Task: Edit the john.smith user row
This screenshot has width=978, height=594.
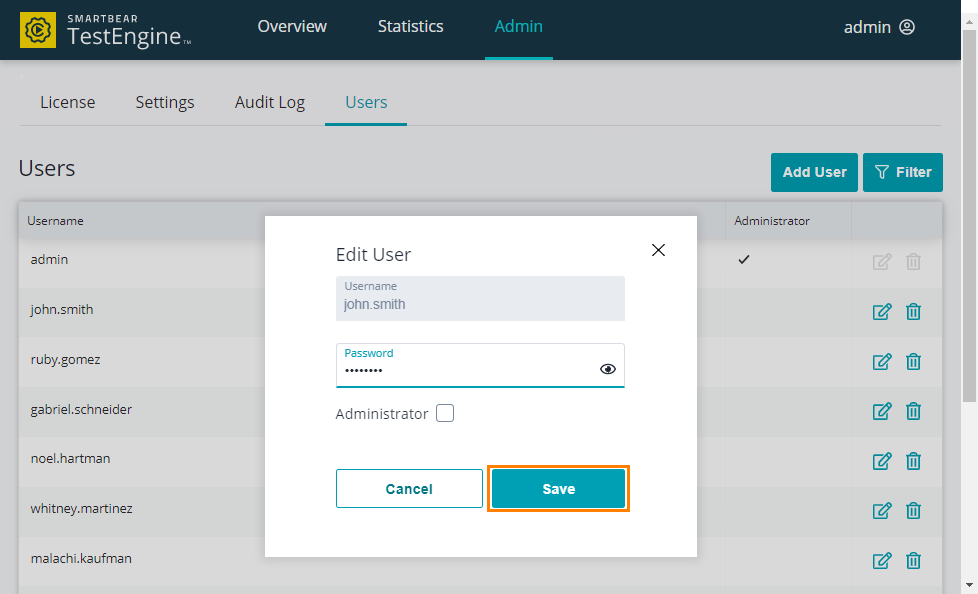Action: click(x=881, y=311)
